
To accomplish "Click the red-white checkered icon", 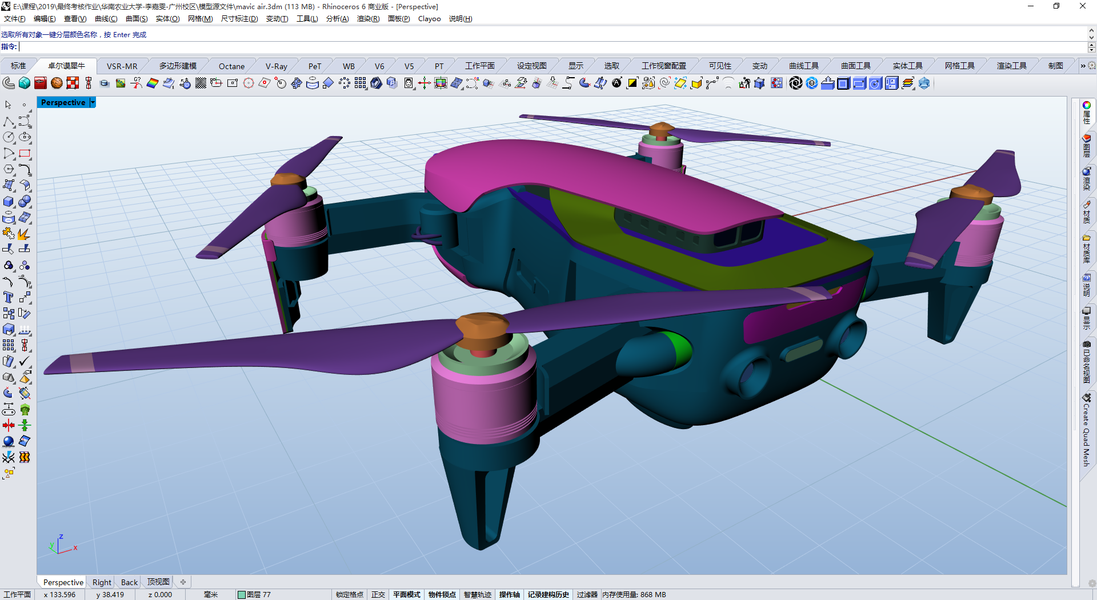I will (73, 83).
